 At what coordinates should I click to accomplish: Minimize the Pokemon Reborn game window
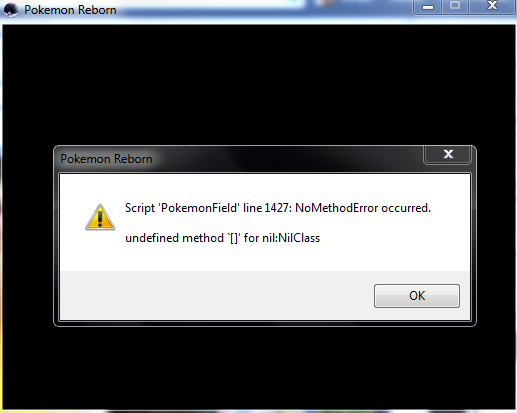tap(428, 7)
